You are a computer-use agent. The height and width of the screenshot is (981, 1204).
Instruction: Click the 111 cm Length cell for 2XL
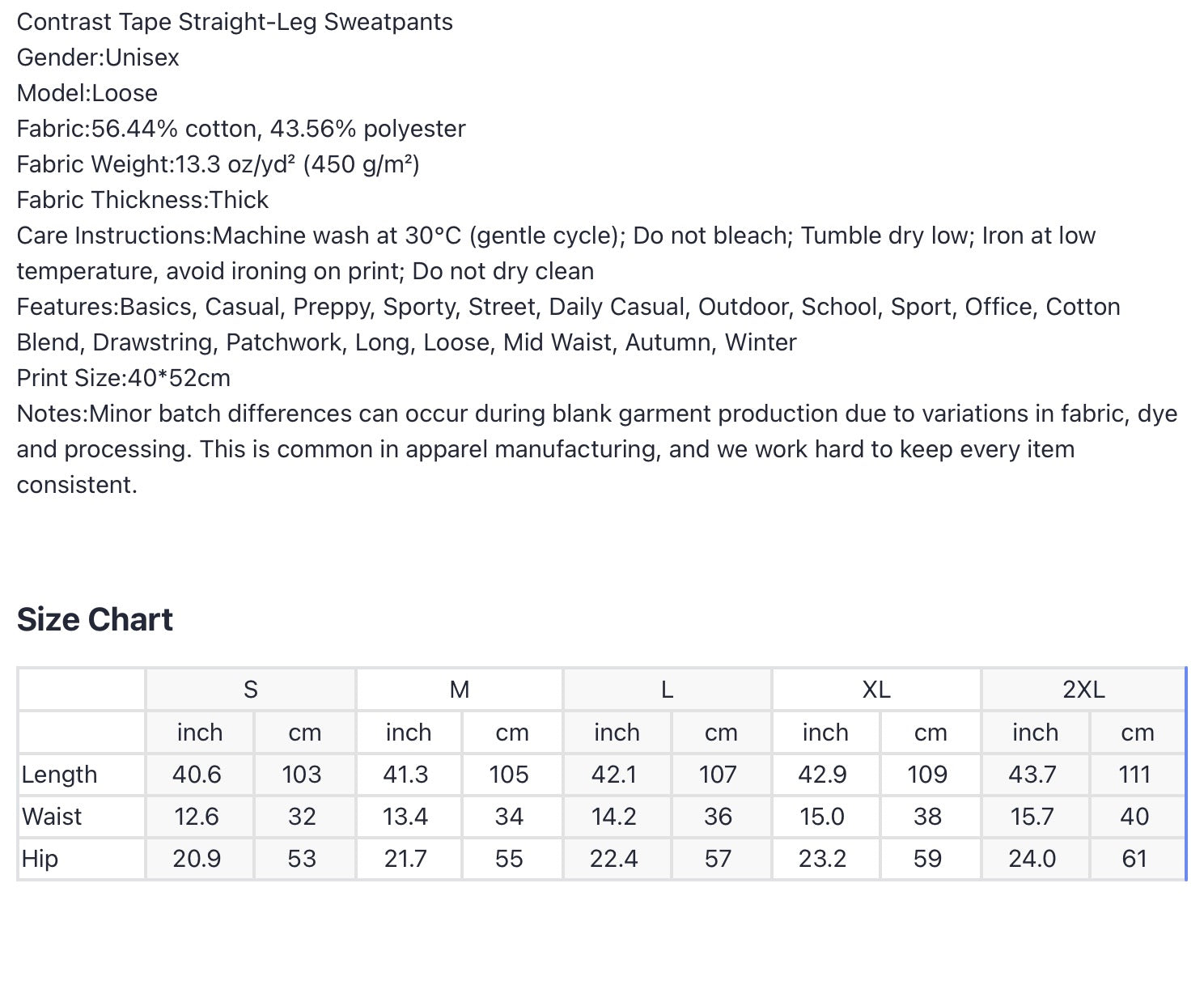[x=1135, y=775]
